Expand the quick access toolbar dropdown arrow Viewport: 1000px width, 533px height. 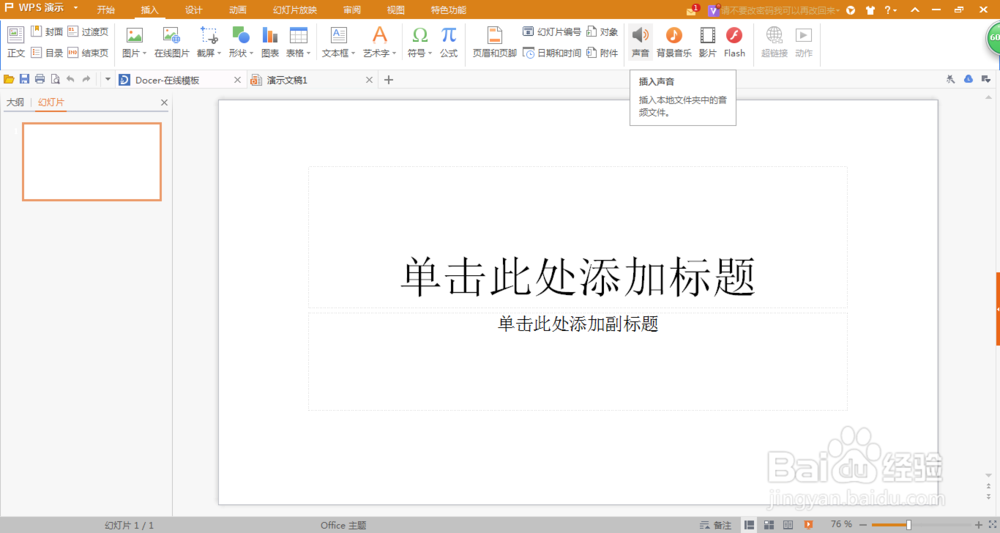(108, 79)
